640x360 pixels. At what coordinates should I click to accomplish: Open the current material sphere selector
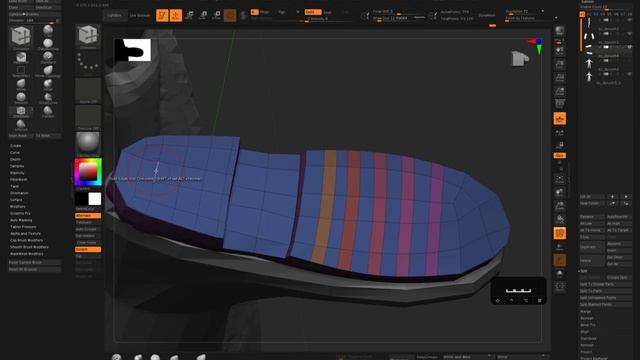click(x=88, y=143)
